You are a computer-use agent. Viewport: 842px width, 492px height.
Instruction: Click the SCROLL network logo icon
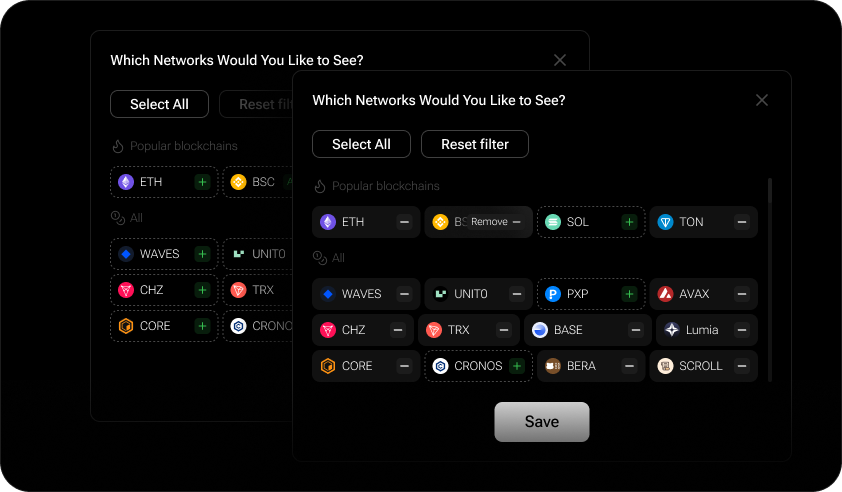coord(665,366)
